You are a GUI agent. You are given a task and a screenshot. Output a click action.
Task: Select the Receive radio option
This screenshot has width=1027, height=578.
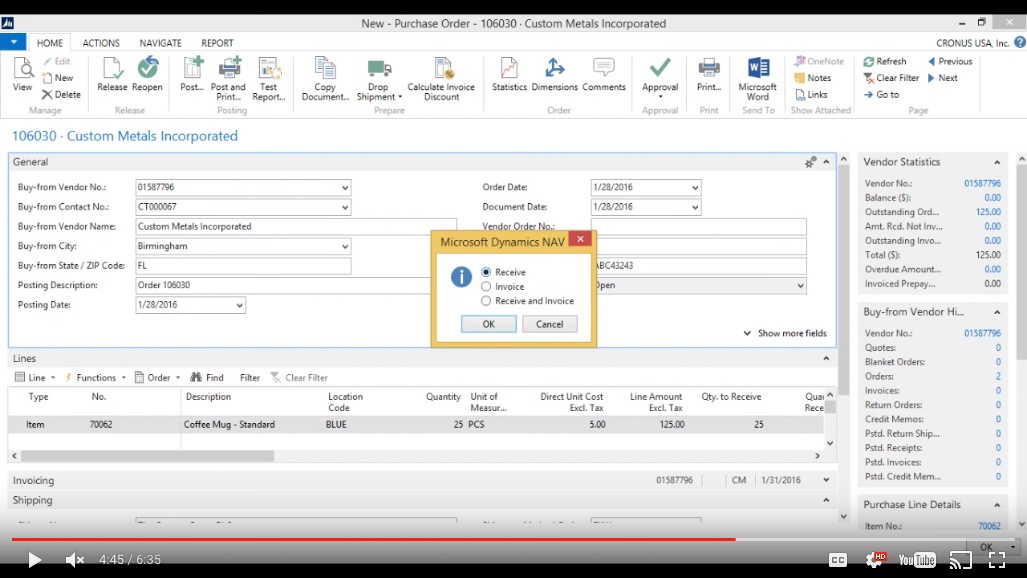tap(486, 272)
